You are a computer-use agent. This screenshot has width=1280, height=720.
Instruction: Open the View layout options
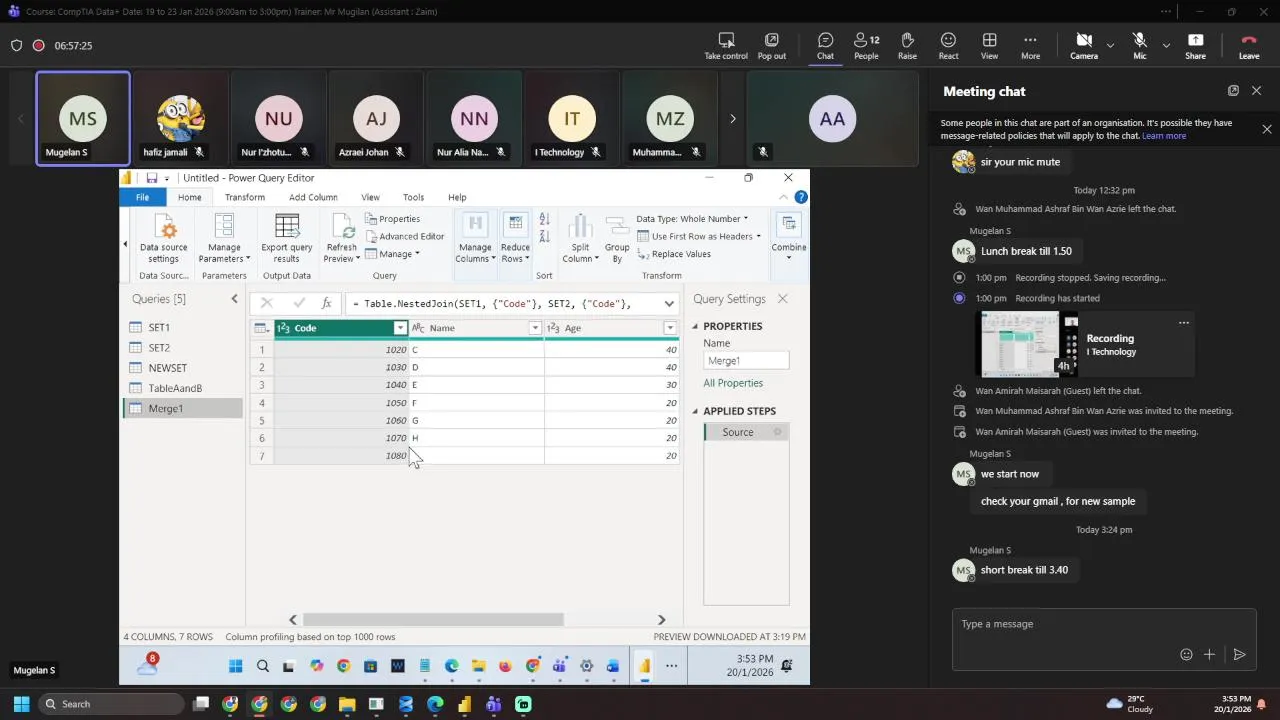(989, 46)
